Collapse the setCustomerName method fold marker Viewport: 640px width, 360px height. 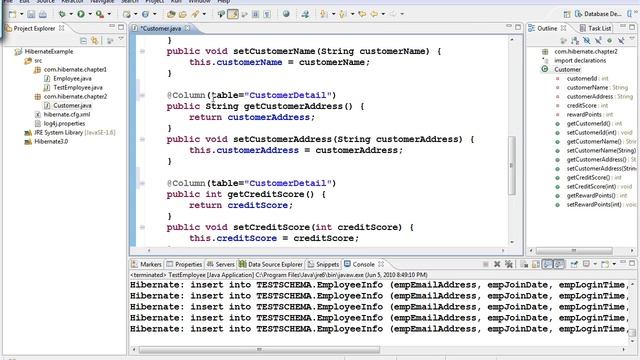pos(142,51)
